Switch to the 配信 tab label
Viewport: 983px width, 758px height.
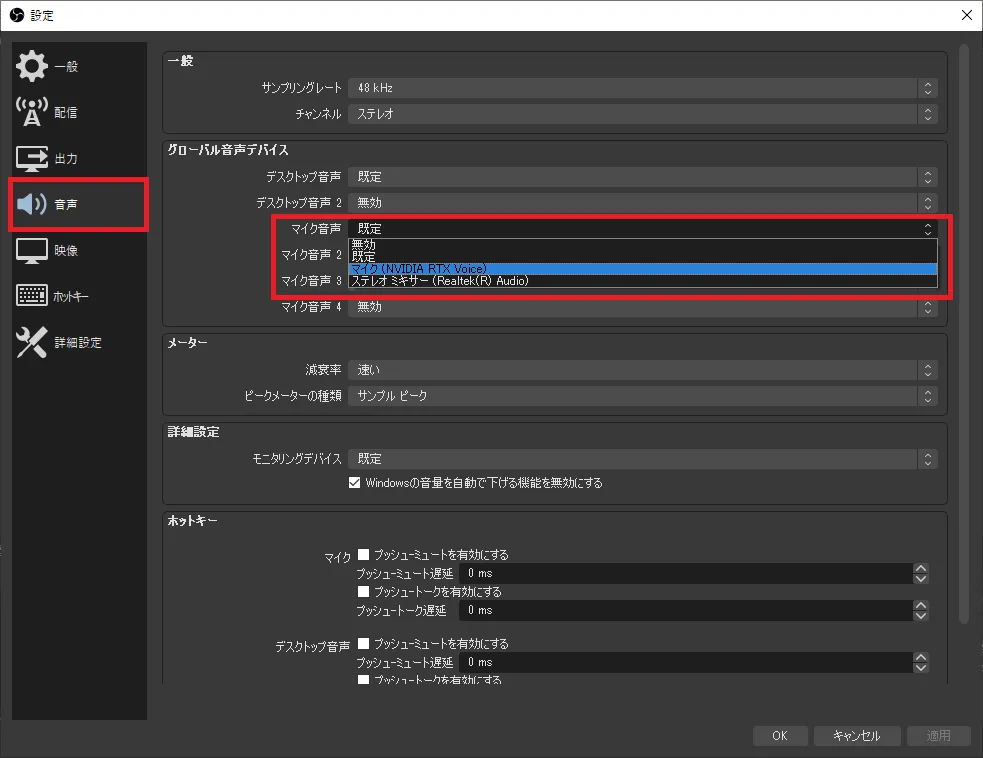[x=66, y=113]
